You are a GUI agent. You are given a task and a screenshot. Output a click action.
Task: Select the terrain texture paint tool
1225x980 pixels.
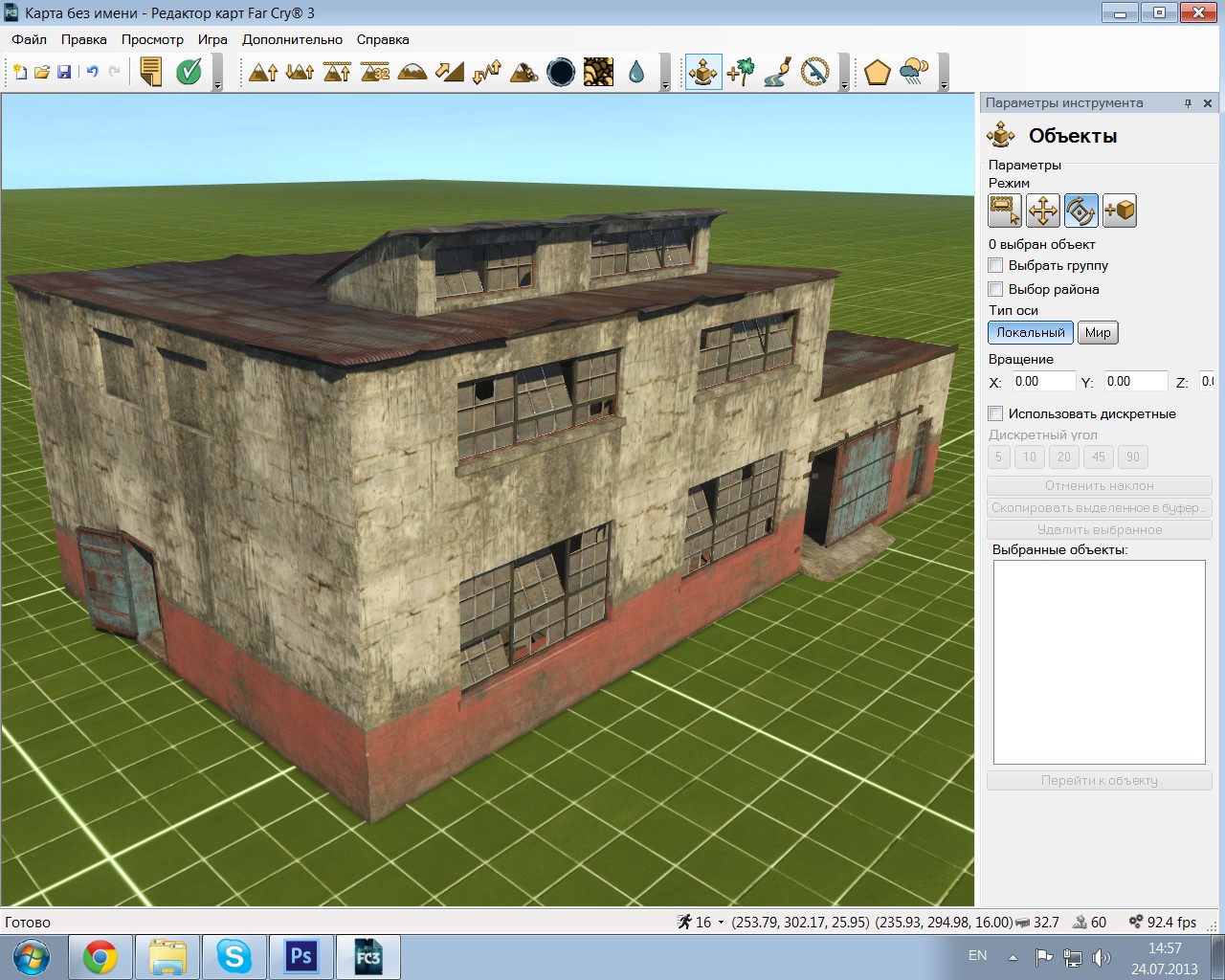point(598,72)
